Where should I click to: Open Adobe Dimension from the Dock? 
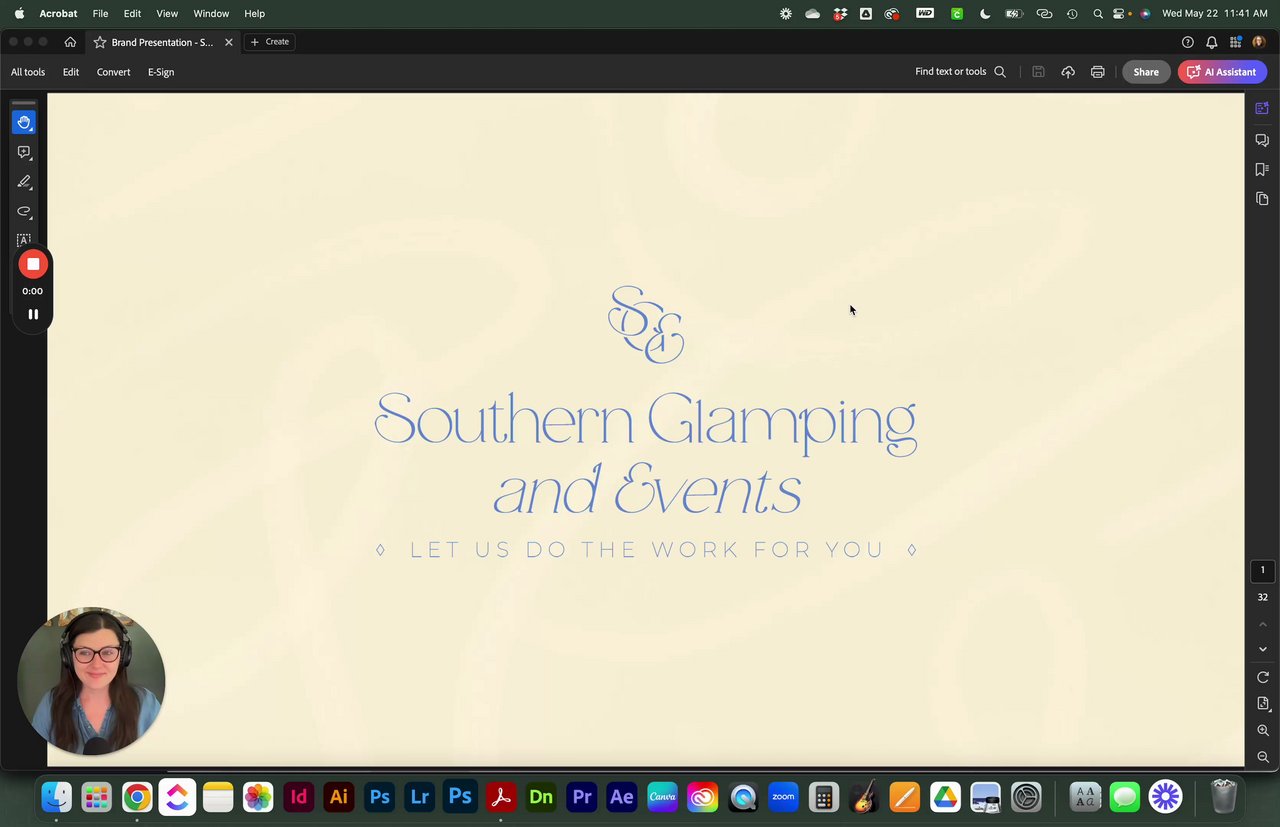541,797
